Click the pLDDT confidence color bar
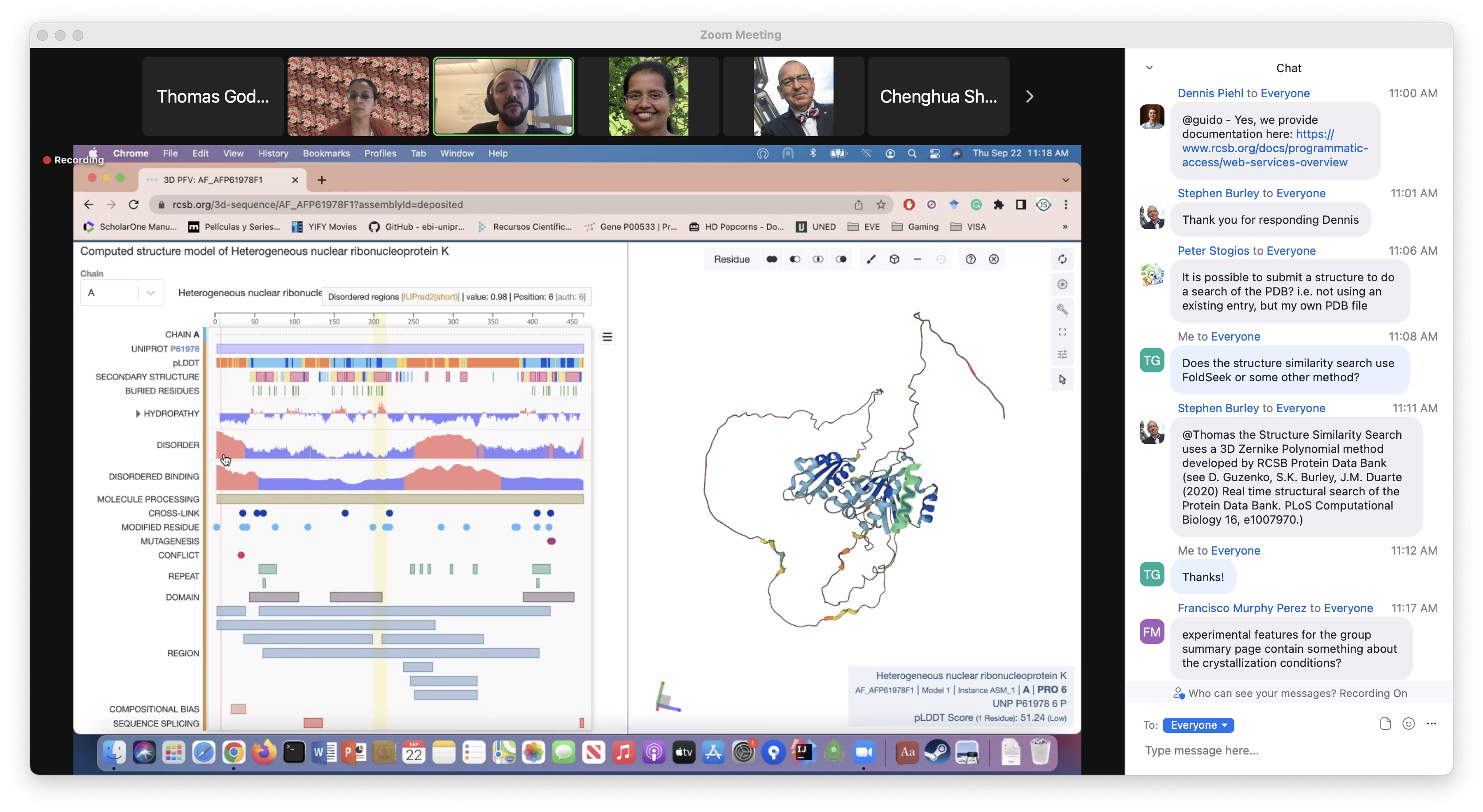 (x=400, y=363)
